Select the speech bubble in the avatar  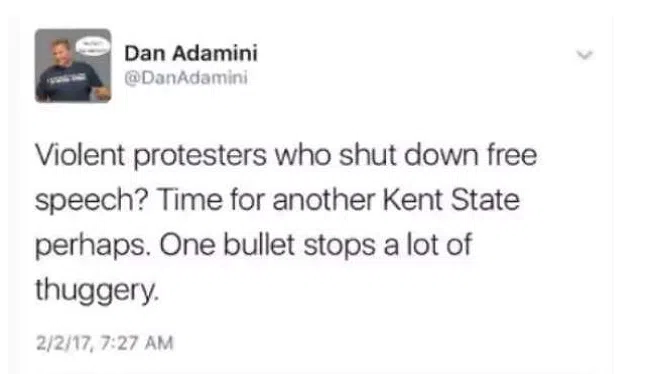93,45
